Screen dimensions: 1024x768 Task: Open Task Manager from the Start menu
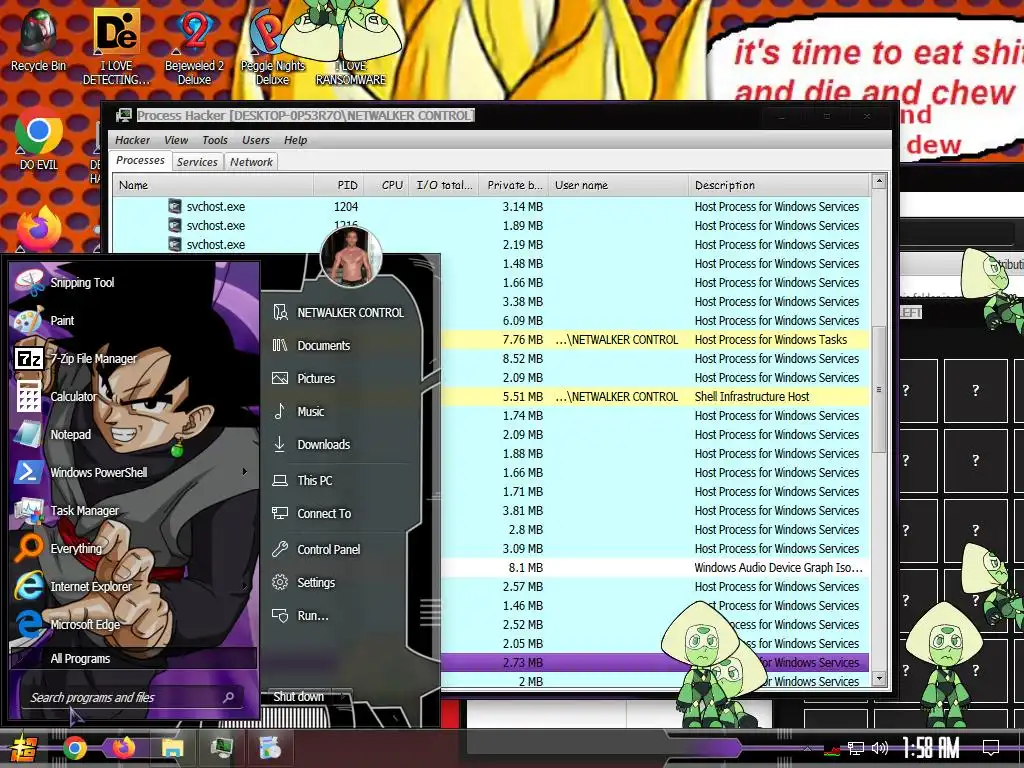click(x=134, y=511)
